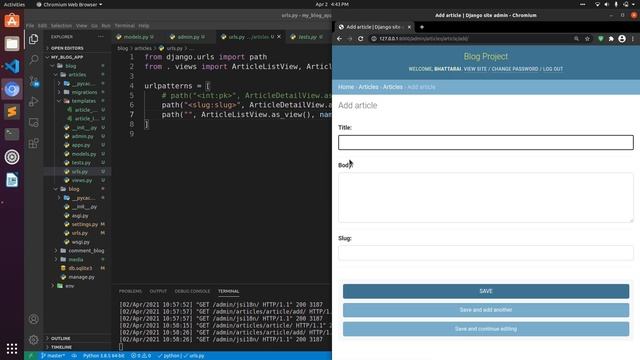Open the Source Control view icon
640x360 pixels.
[34, 81]
